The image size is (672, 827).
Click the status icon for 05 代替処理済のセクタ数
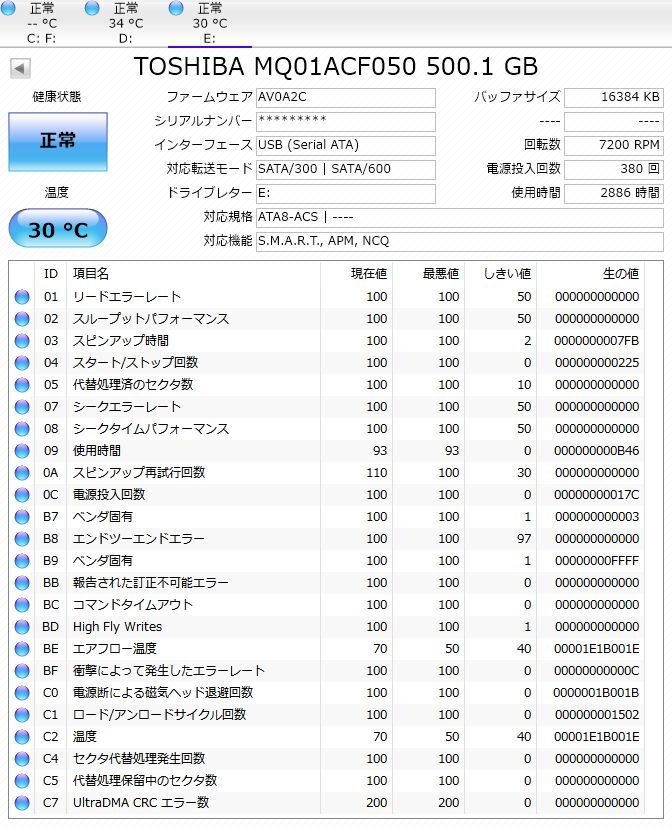[22, 385]
